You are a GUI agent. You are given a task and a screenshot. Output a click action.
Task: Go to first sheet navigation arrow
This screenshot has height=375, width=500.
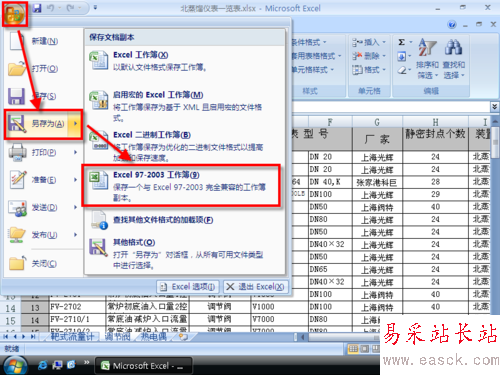[6, 337]
